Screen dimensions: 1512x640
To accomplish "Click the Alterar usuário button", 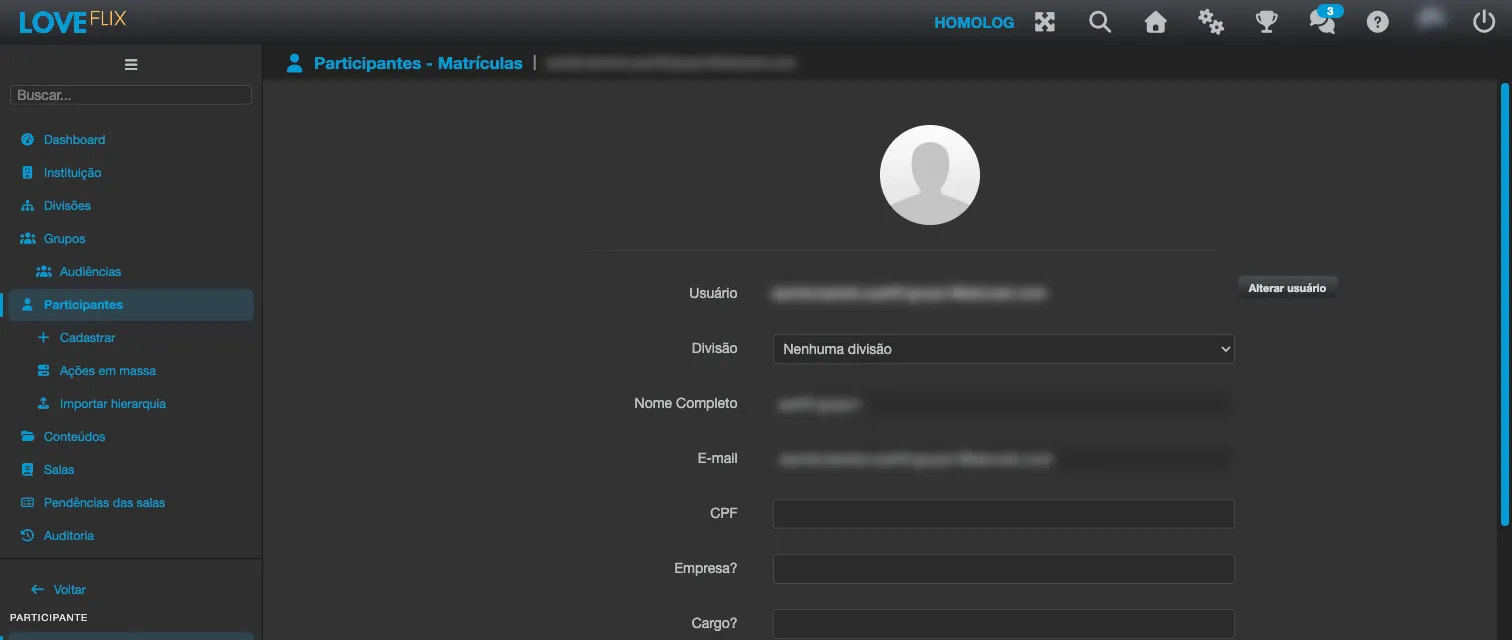I will 1287,288.
